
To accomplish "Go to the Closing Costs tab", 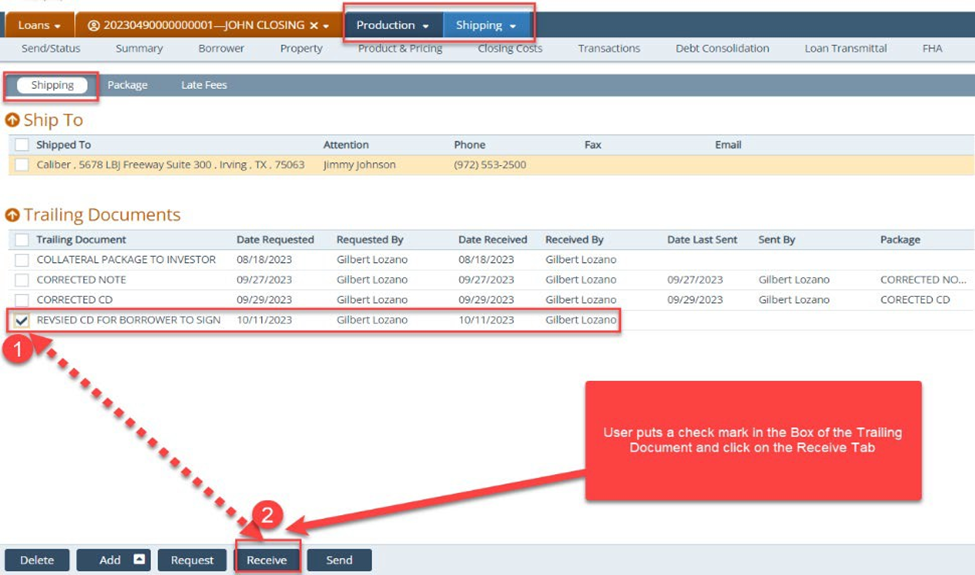I will (x=510, y=48).
